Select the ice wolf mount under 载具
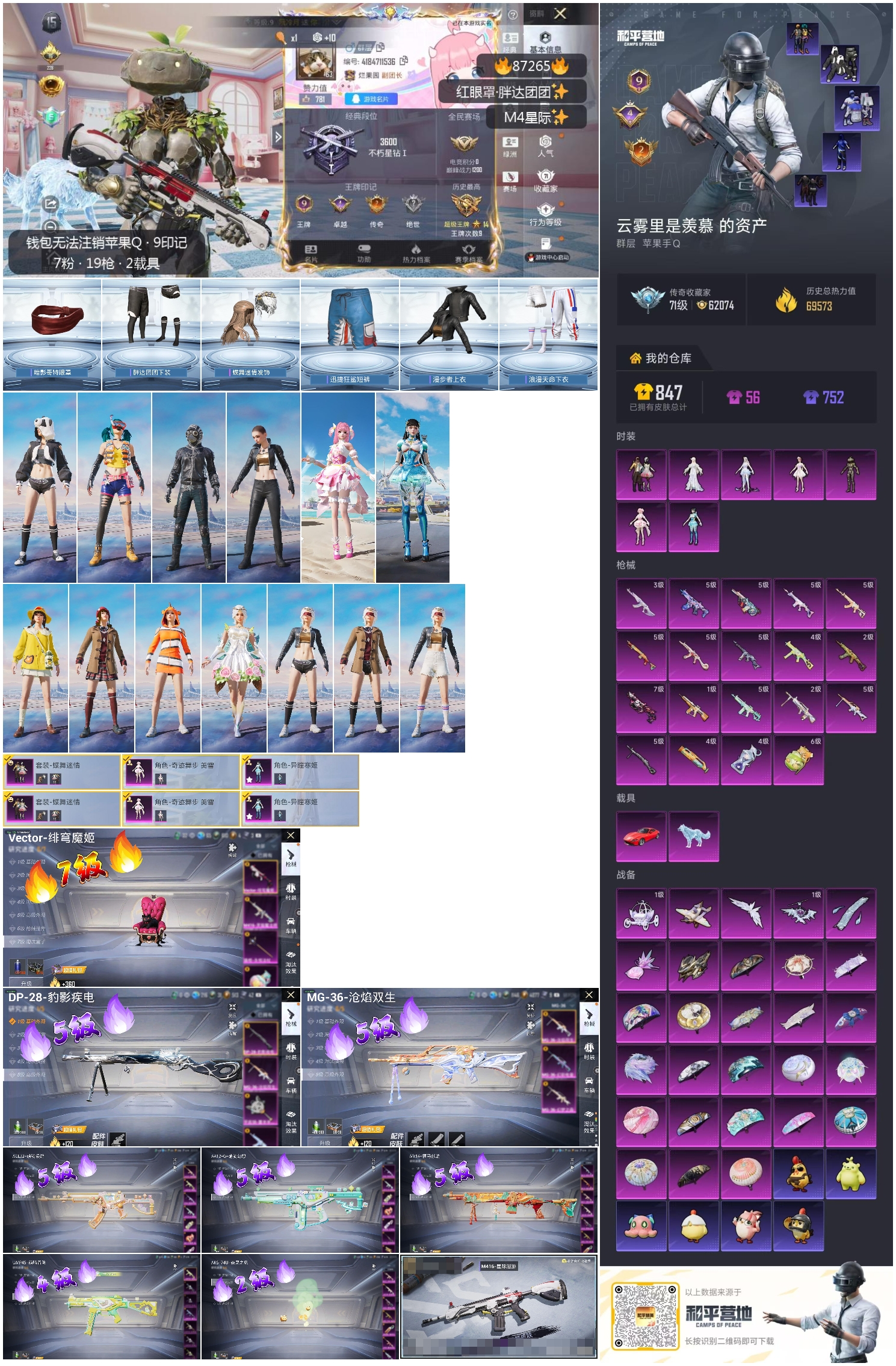The image size is (896, 1366). [x=693, y=836]
